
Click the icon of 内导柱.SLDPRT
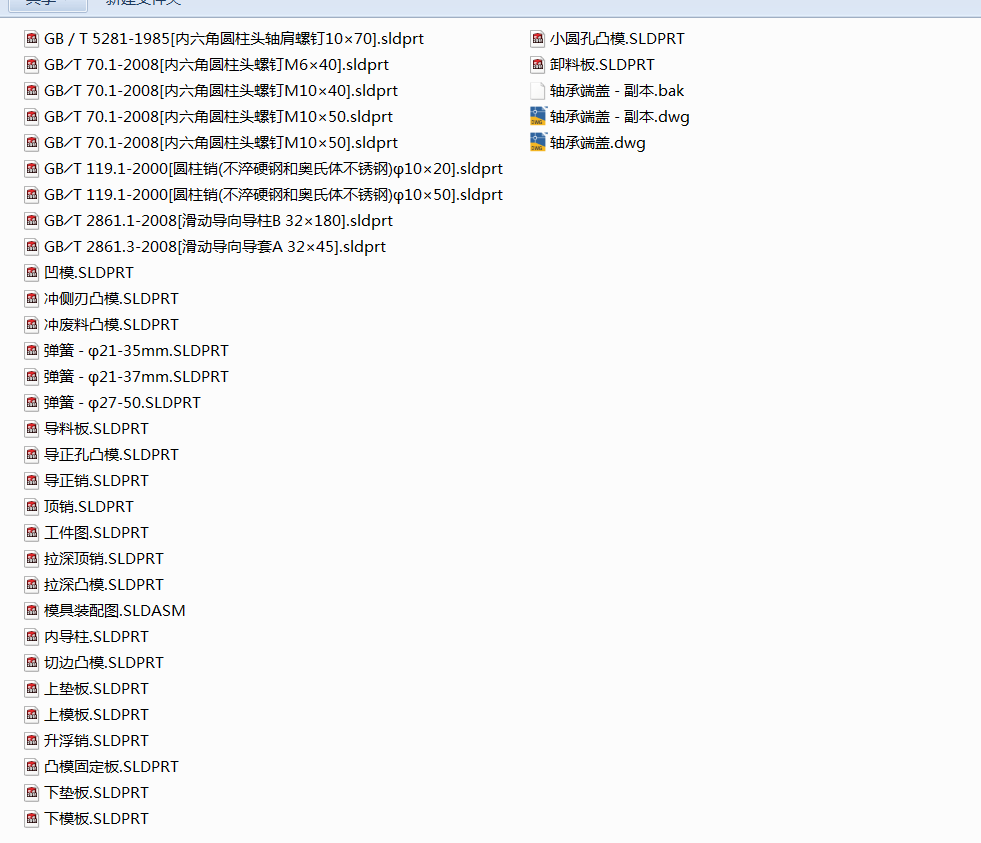[32, 637]
